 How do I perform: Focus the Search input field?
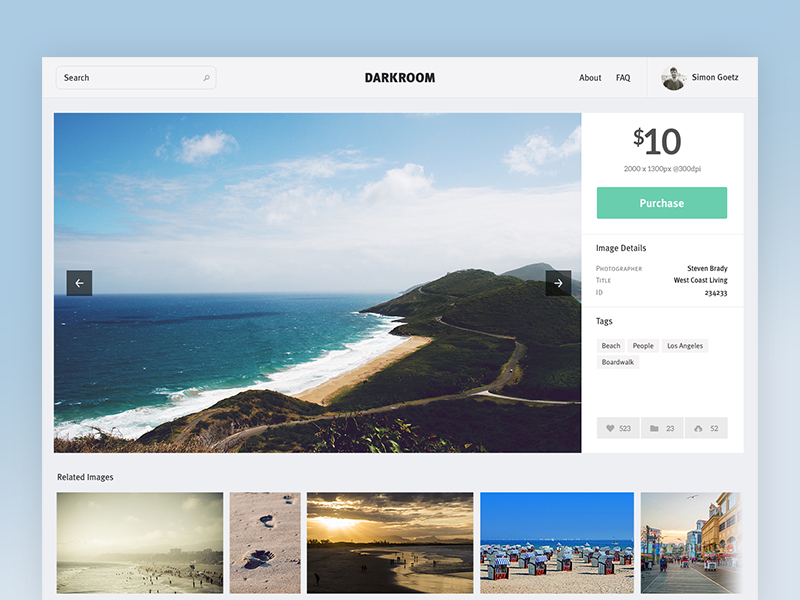[x=136, y=78]
